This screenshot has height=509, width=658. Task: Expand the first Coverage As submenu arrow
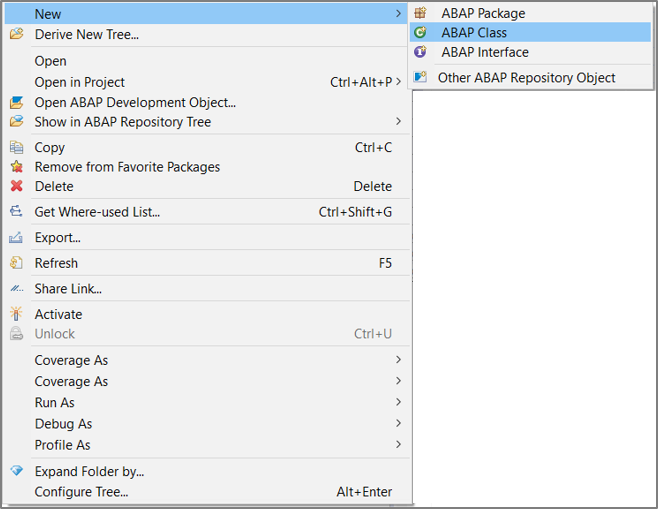[398, 360]
